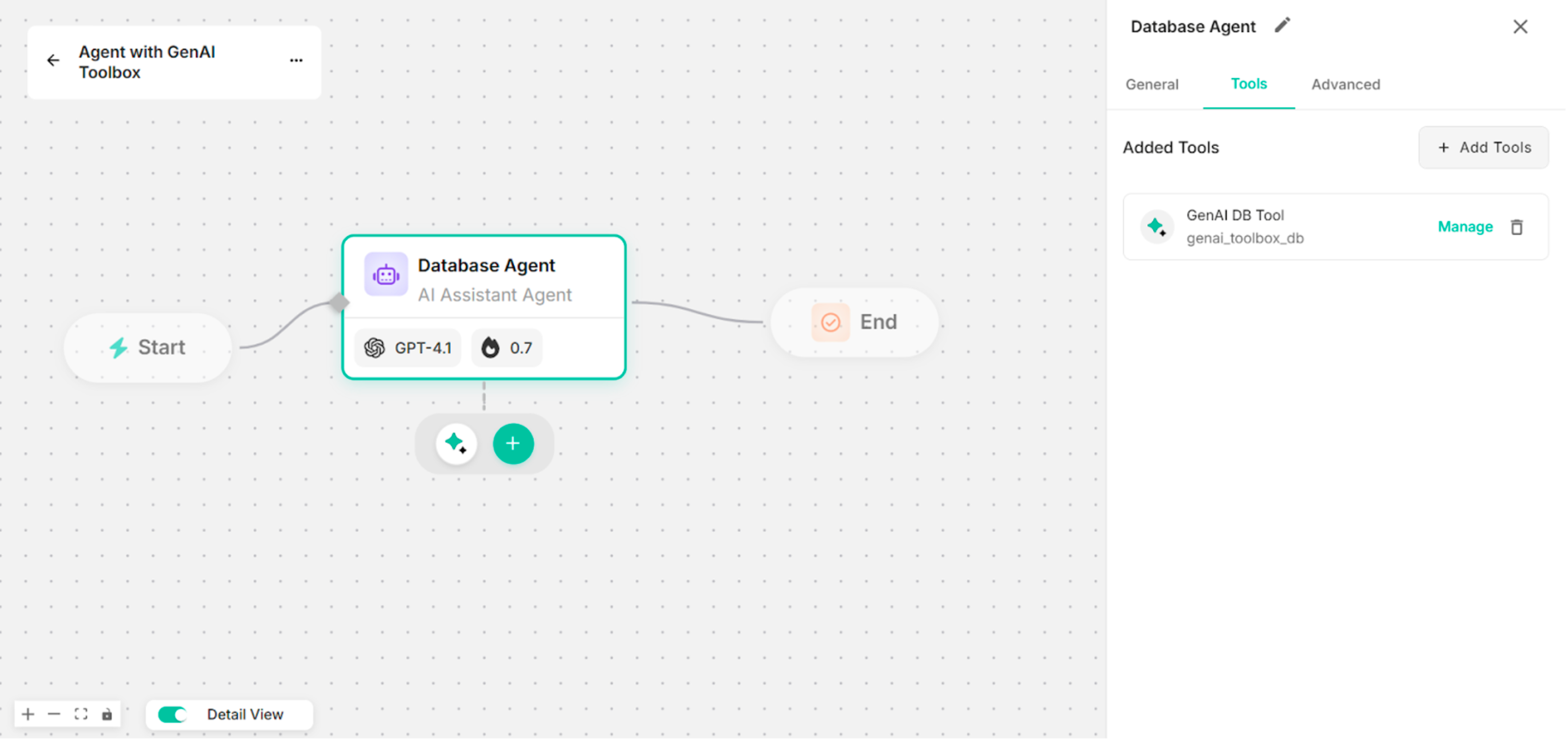Go back using the left arrow icon
1568x740 pixels.
point(53,60)
